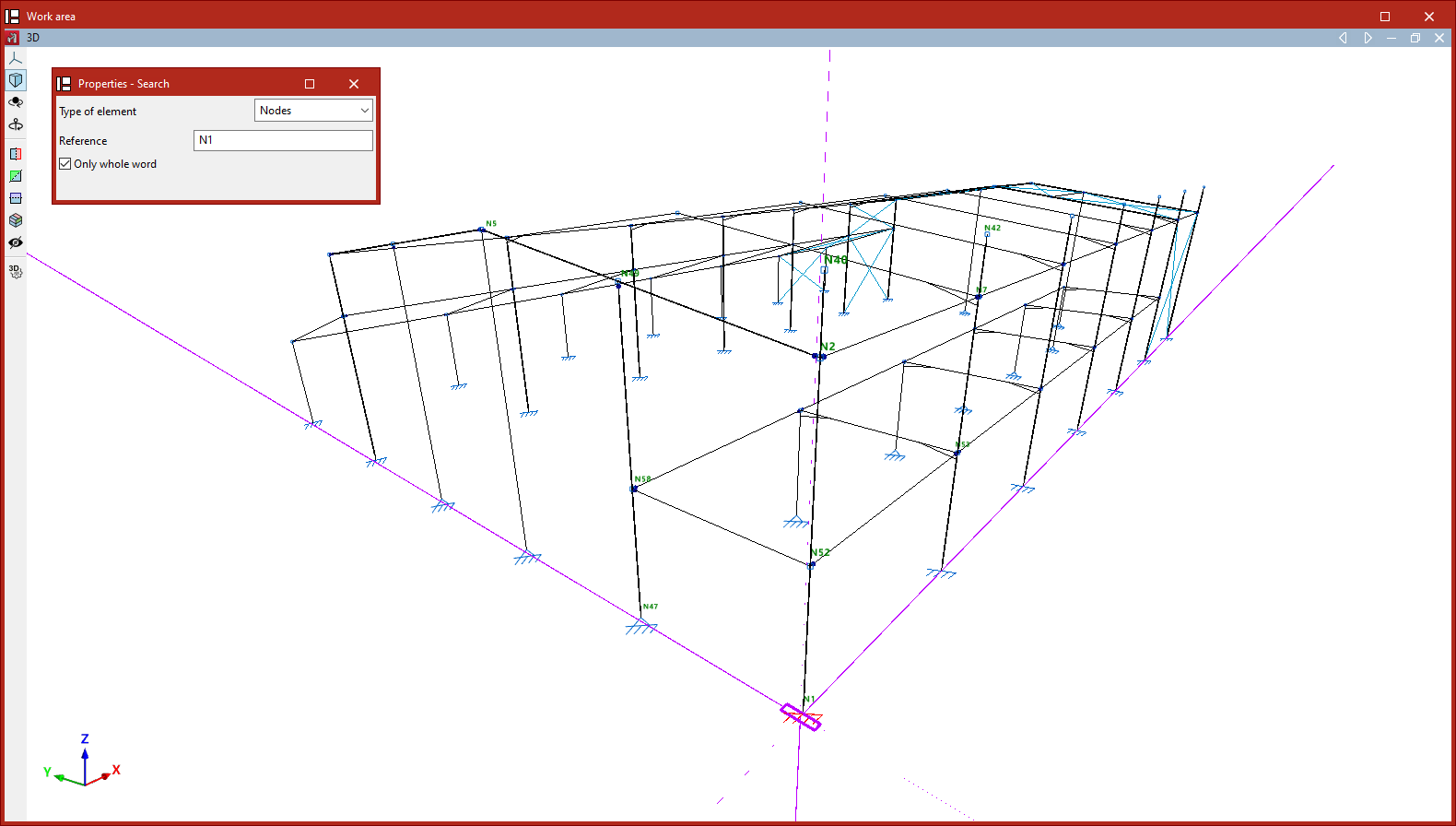Uncheck the Only whole word checkbox
The height and width of the screenshot is (826, 1456).
(65, 164)
